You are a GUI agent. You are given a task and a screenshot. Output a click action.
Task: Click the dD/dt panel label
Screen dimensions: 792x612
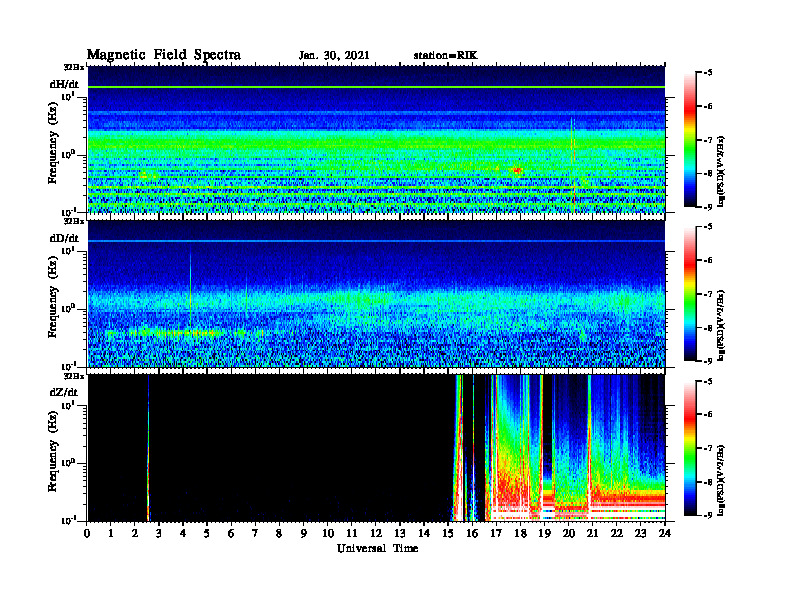coord(64,238)
